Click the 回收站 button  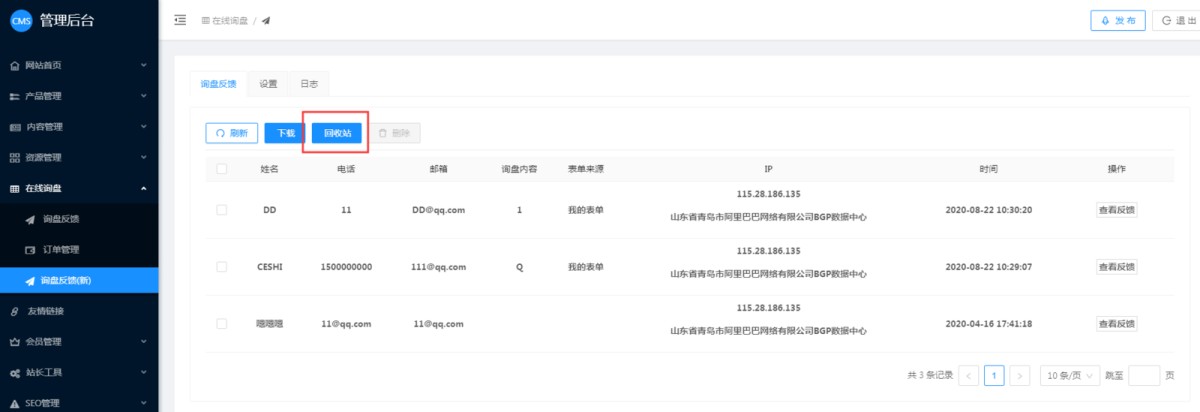[336, 133]
